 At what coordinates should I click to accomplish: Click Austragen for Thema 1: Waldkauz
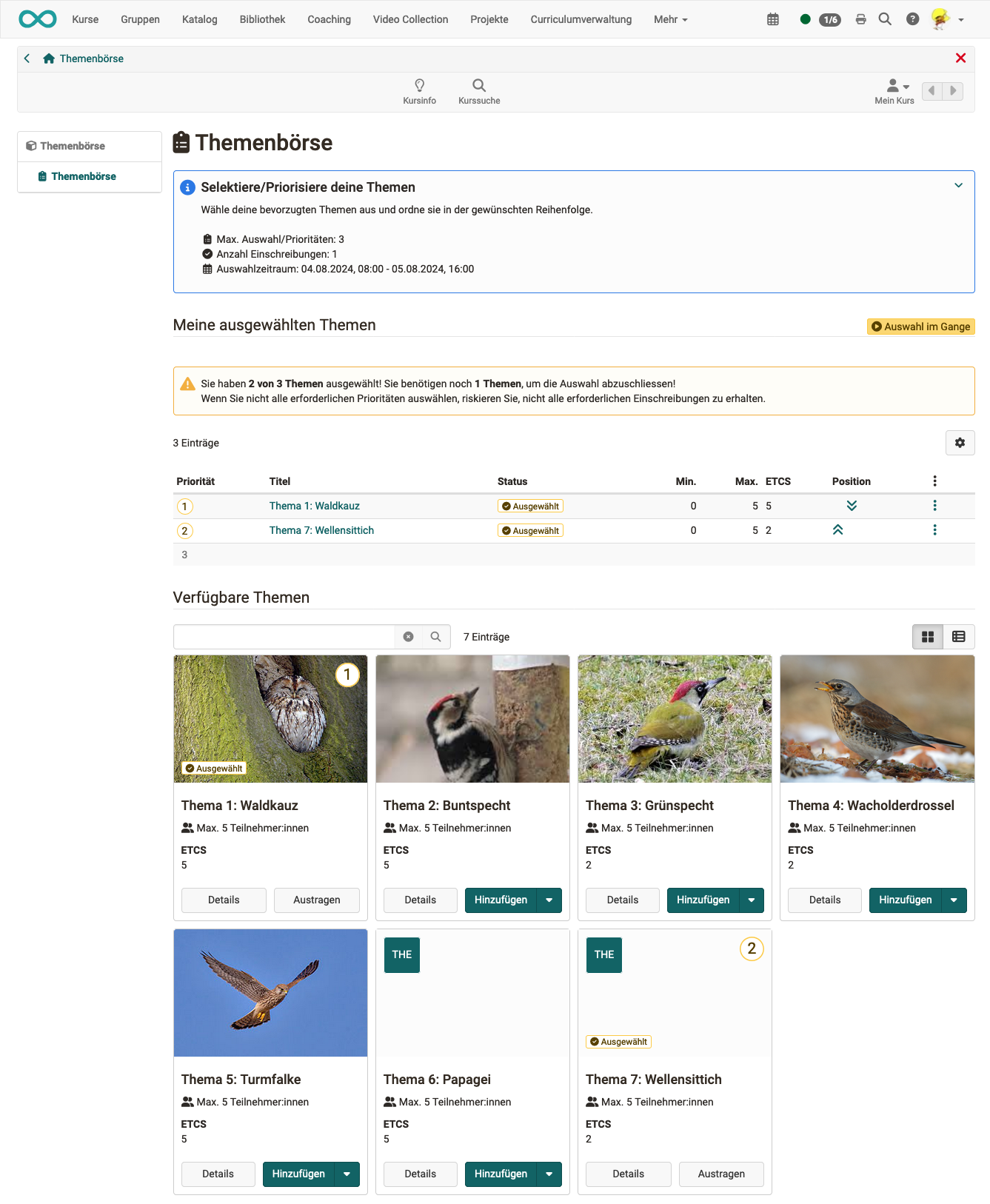pos(316,900)
